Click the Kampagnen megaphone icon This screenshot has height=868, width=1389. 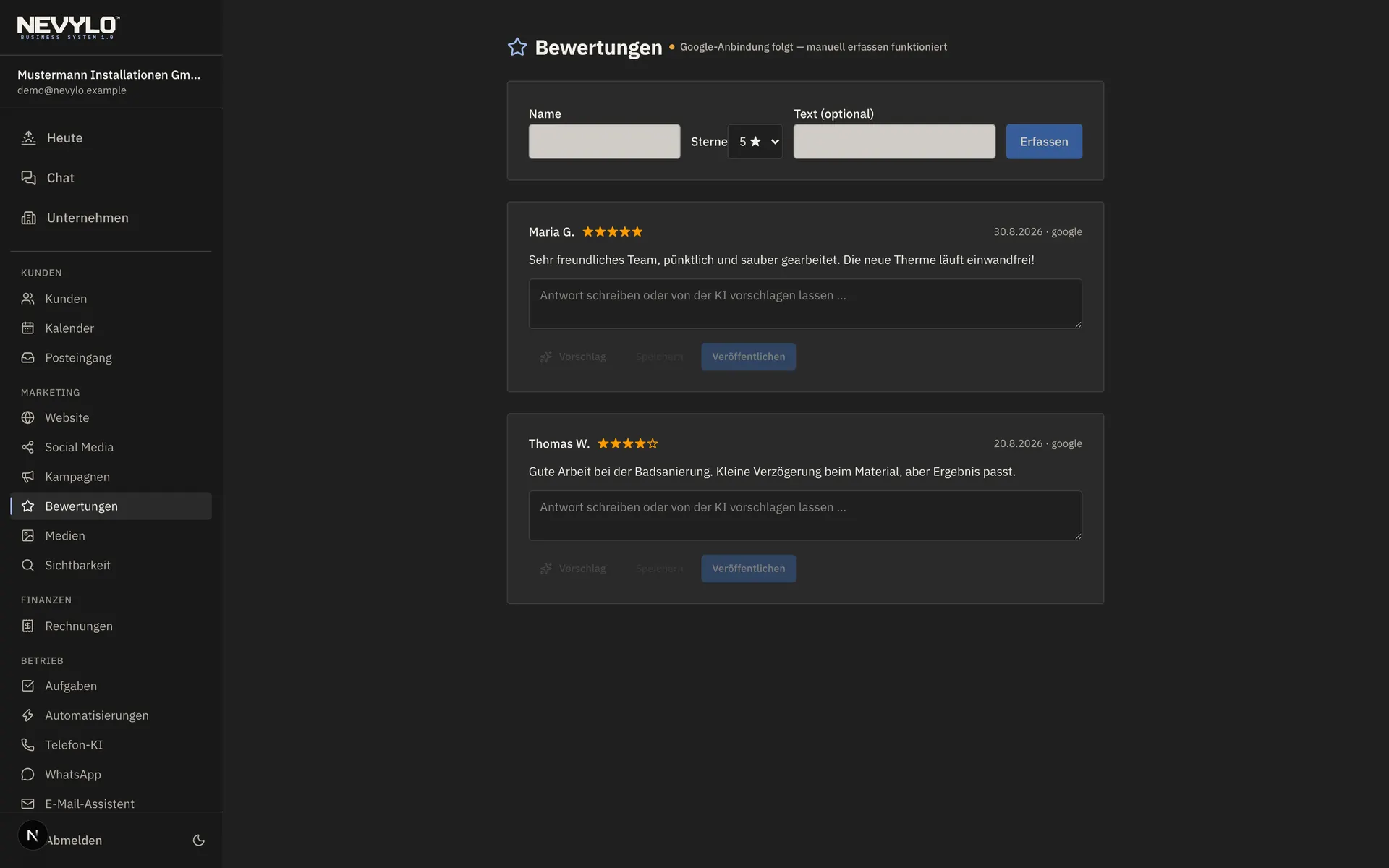(27, 477)
